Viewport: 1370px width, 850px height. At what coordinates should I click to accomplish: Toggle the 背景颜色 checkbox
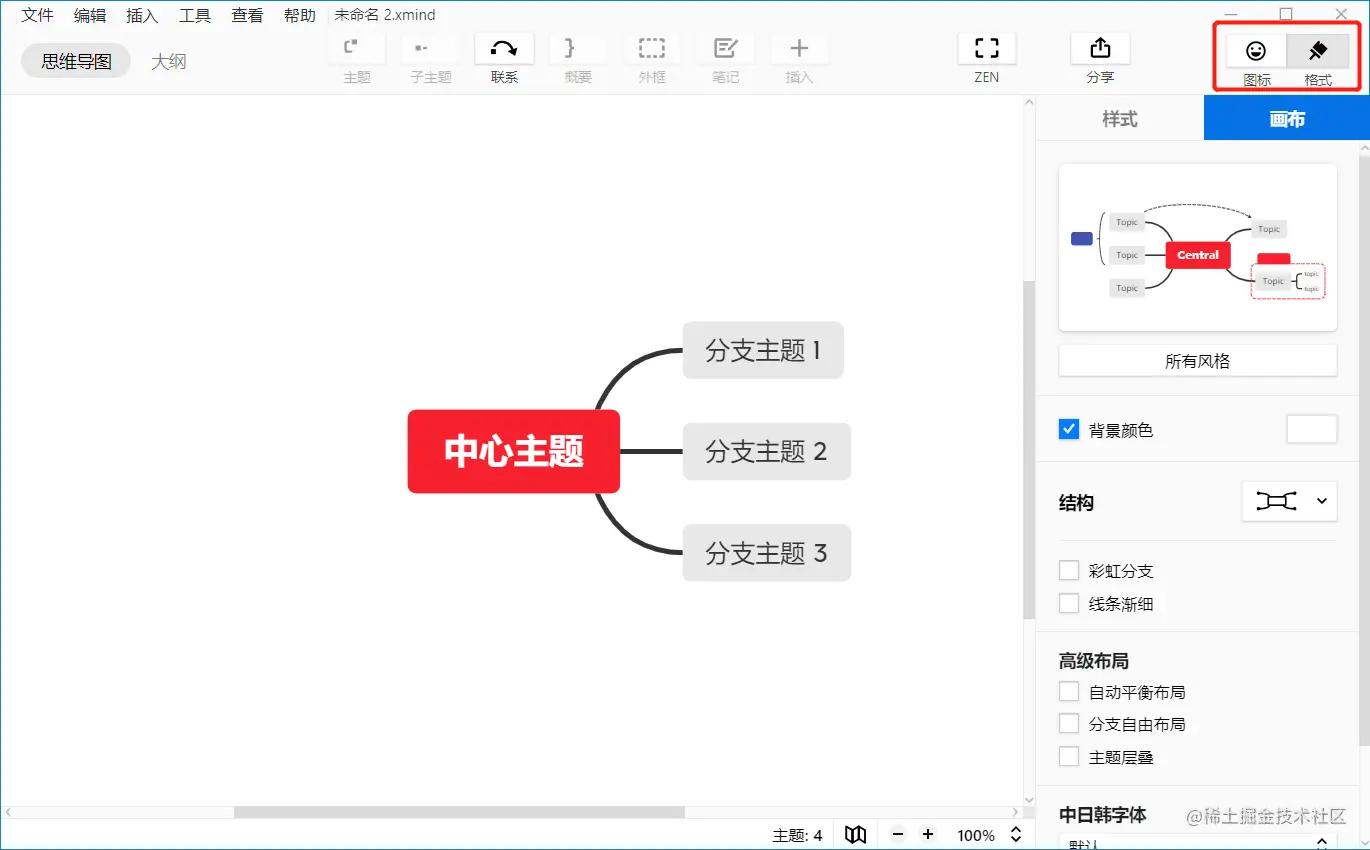tap(1069, 430)
